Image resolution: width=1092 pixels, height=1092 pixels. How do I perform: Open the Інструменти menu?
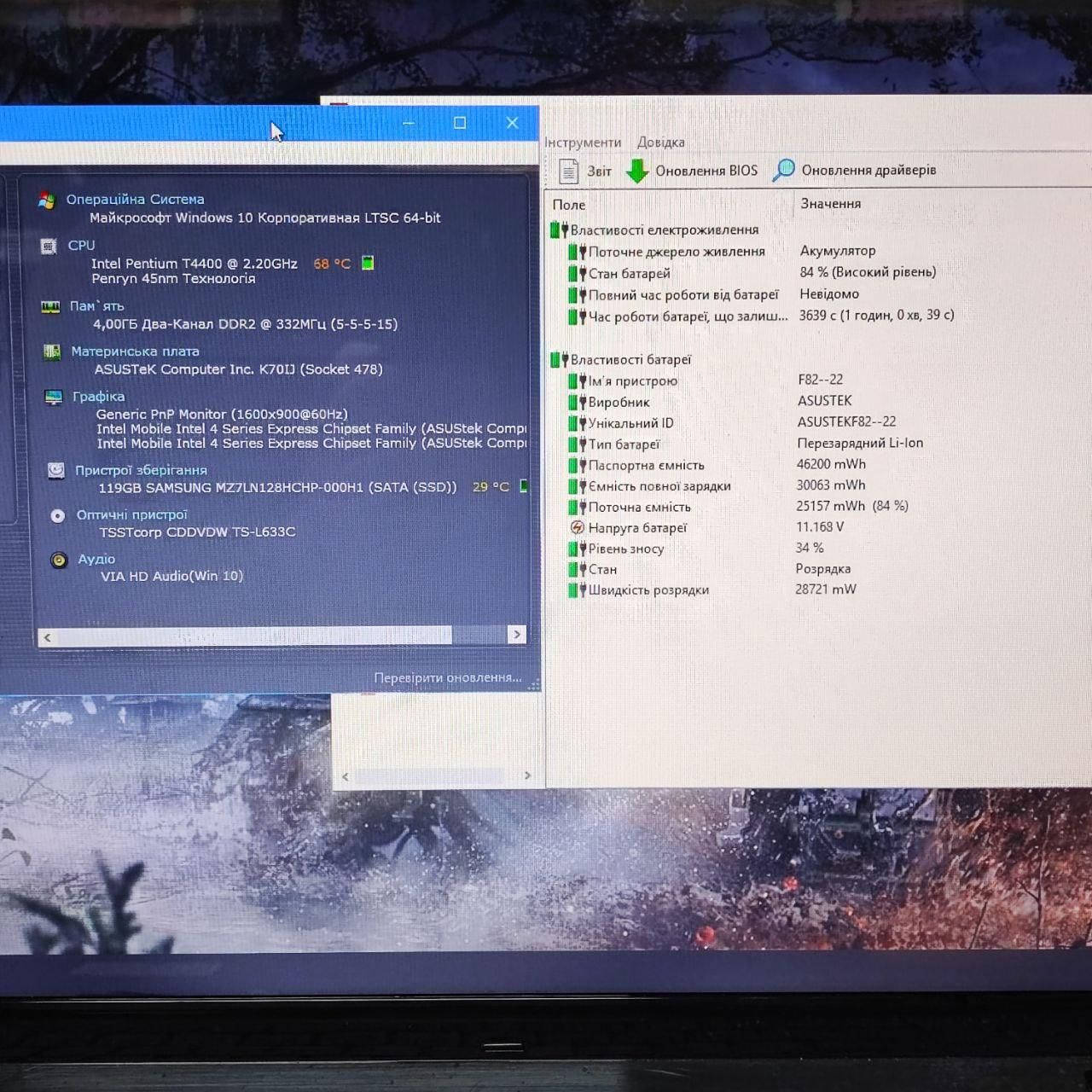click(584, 142)
